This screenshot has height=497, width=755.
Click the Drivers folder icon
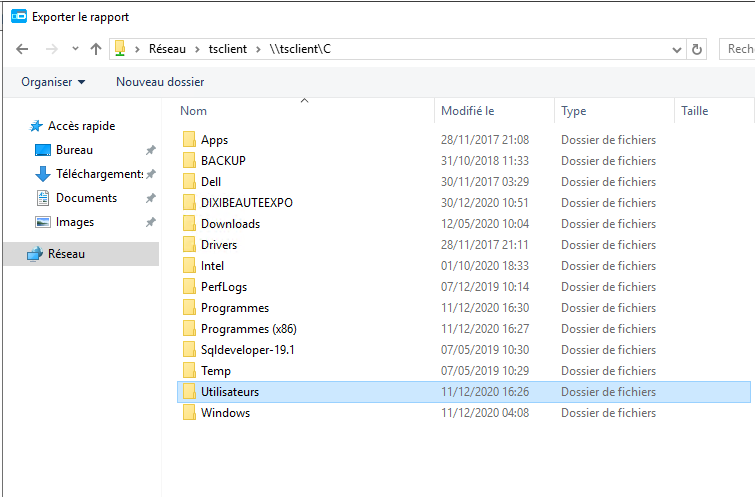pyautogui.click(x=189, y=245)
